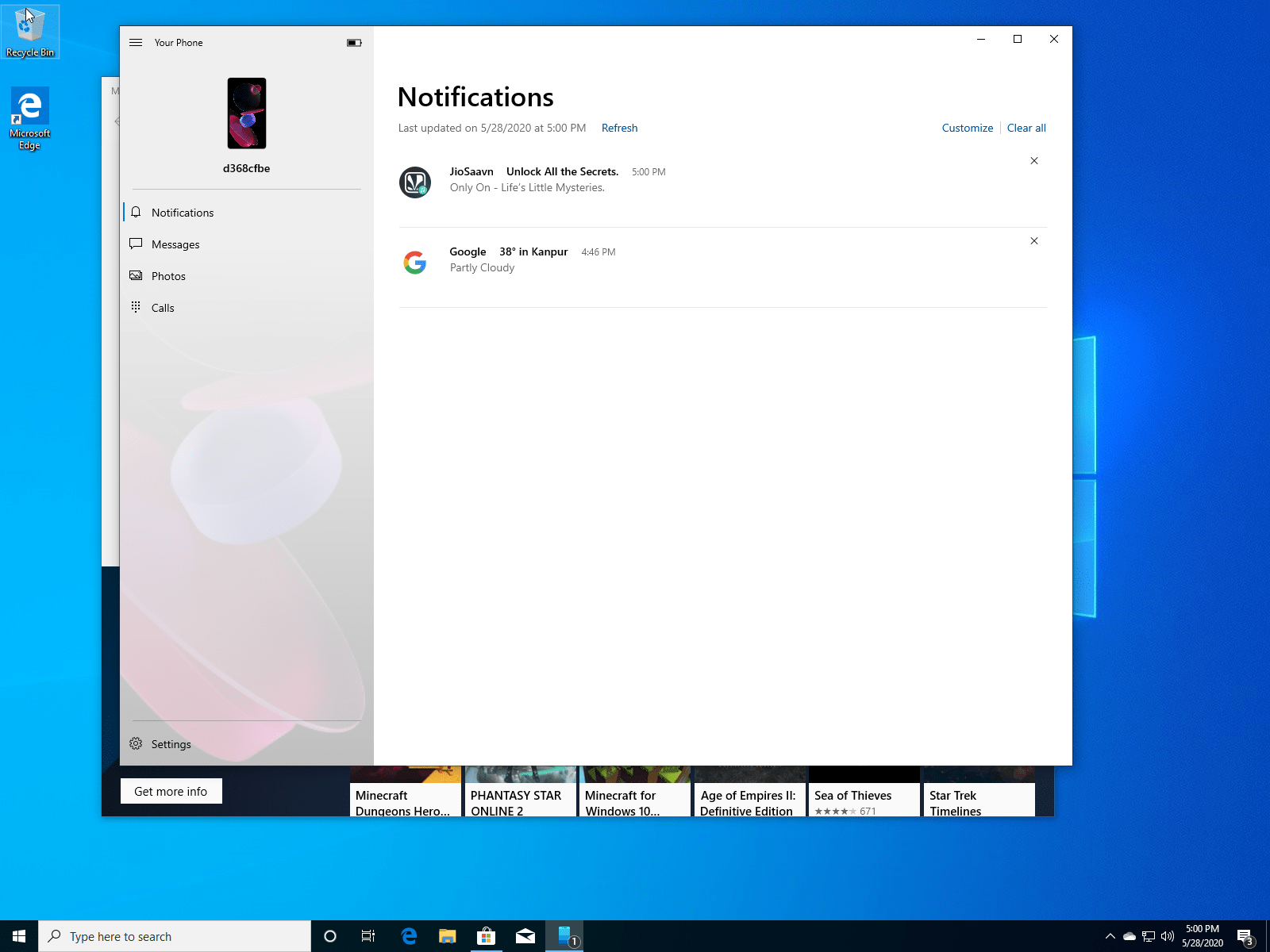Select Notifications in the sidebar
The width and height of the screenshot is (1270, 952).
(x=182, y=213)
